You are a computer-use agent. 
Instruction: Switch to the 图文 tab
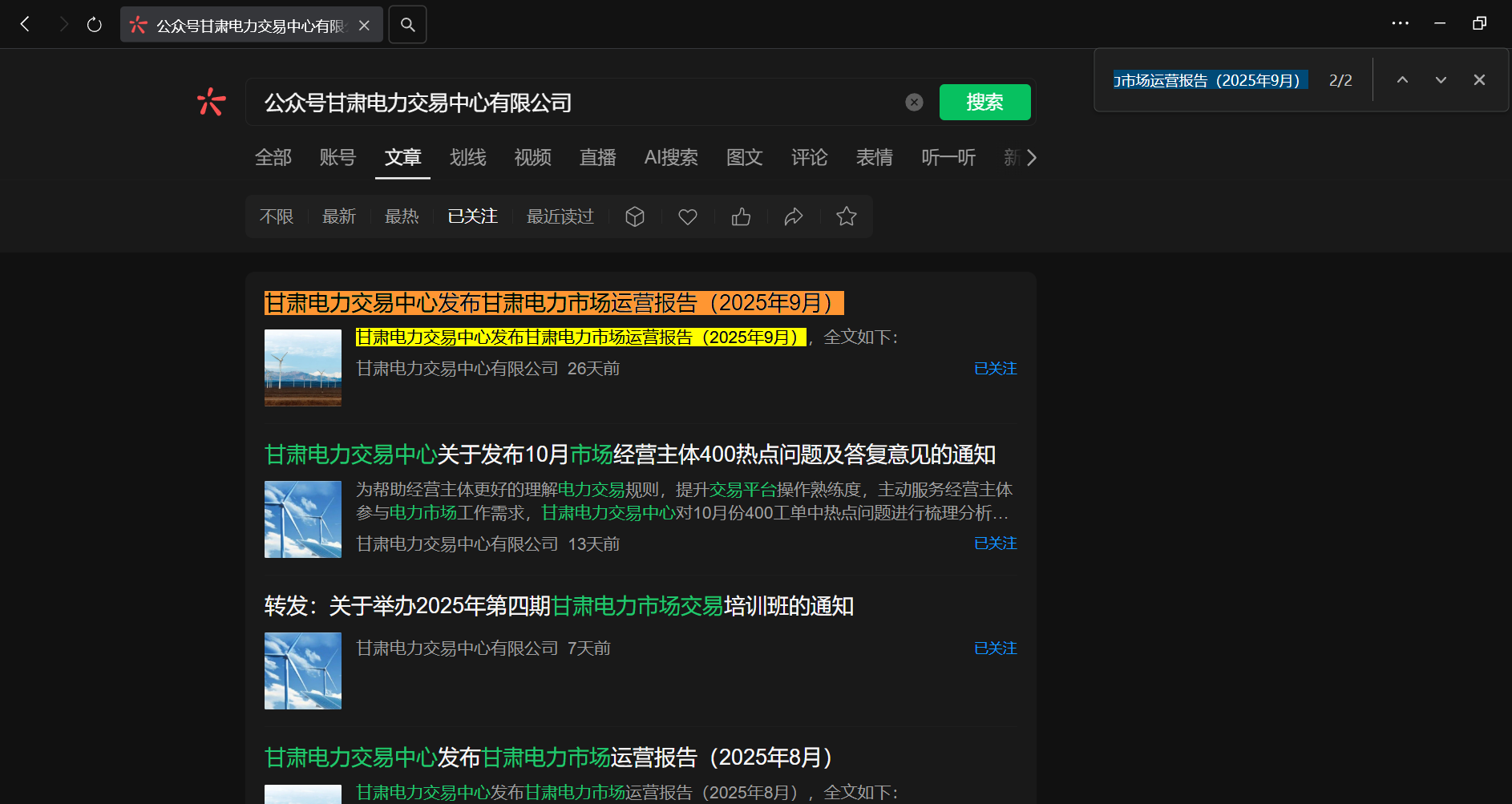pos(745,157)
